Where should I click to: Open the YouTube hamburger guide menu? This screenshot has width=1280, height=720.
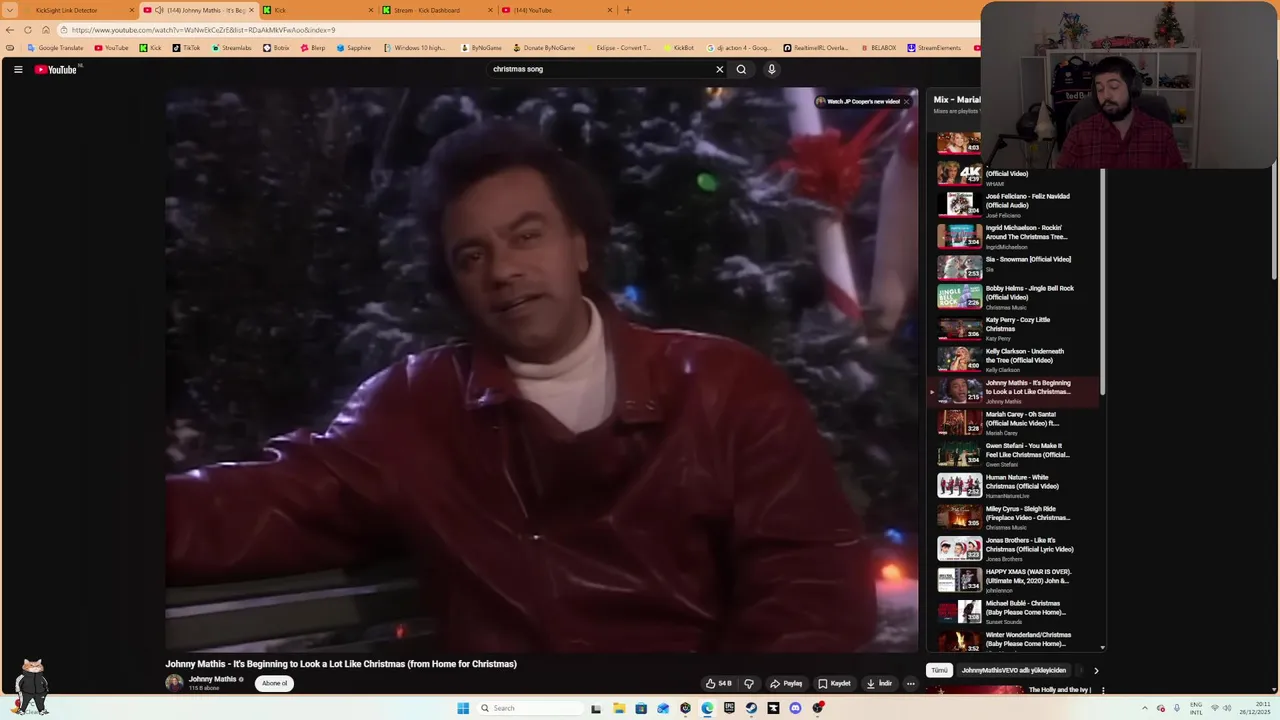point(18,69)
